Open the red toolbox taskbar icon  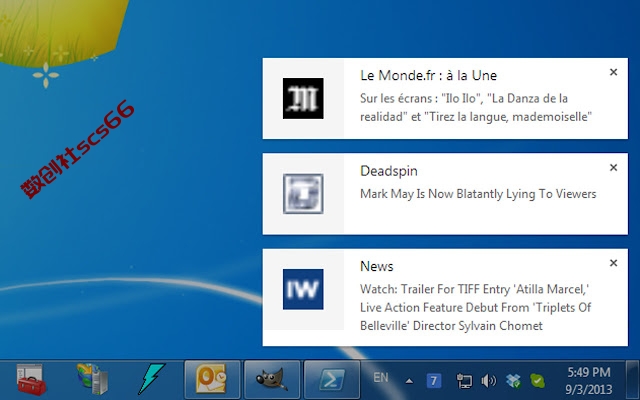[31, 380]
